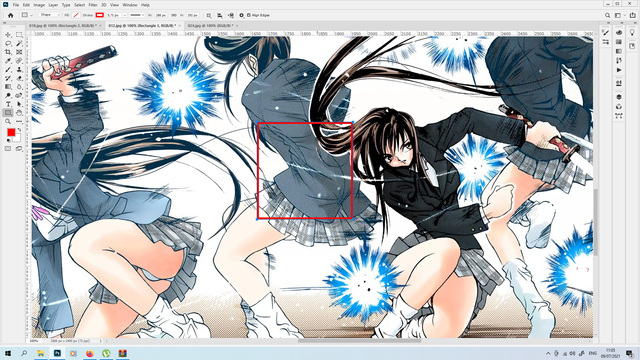Toggle the Align Edges checkbox
This screenshot has width=640, height=360.
tap(249, 15)
